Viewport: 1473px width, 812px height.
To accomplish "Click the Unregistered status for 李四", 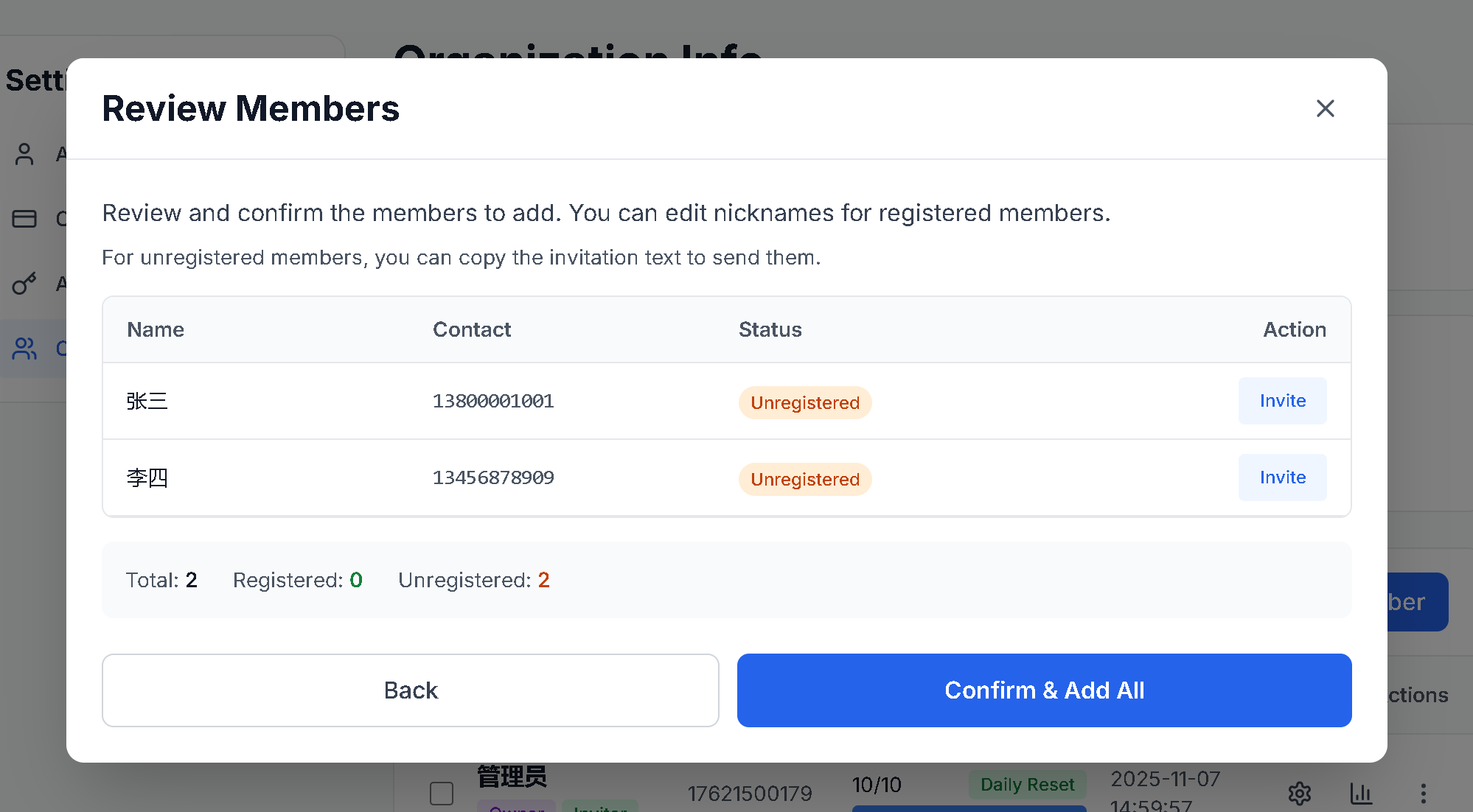I will [x=805, y=480].
